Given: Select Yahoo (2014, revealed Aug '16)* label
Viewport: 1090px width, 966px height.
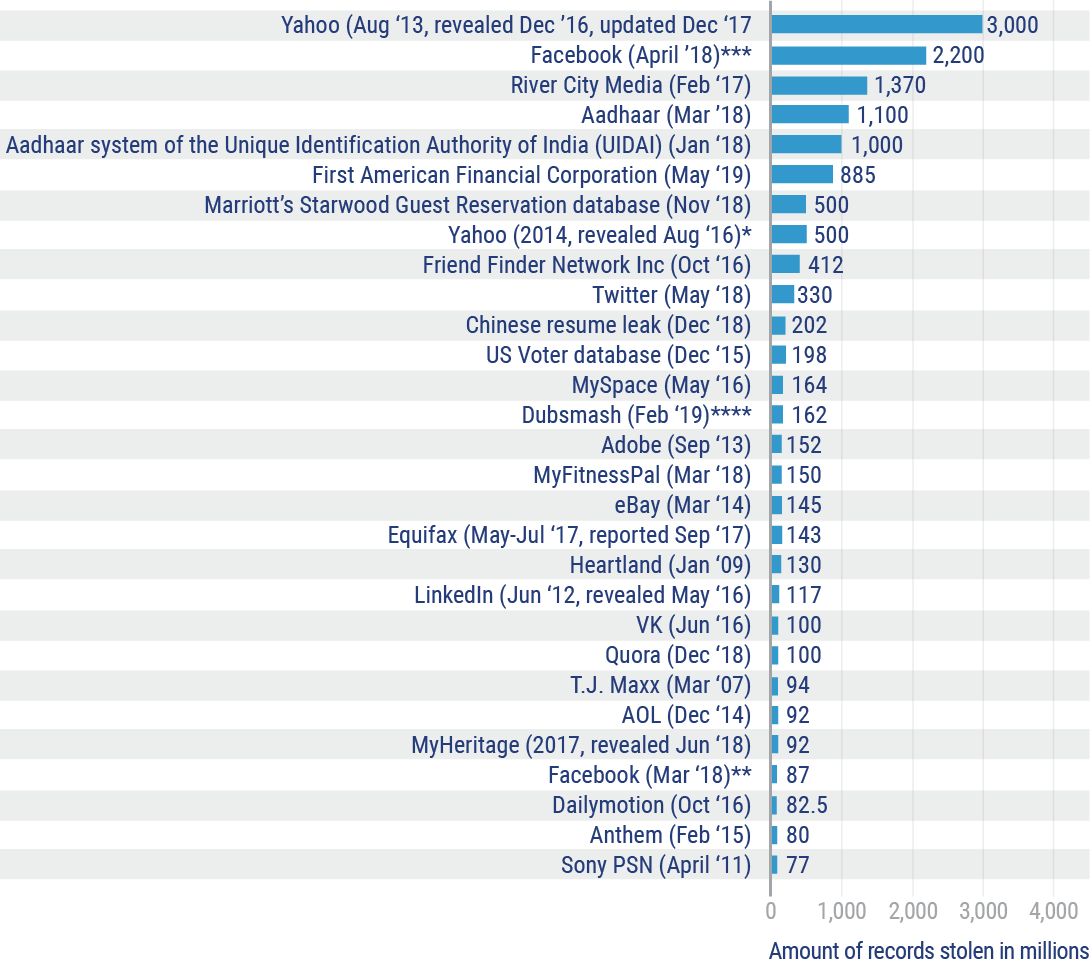Looking at the screenshot, I should pos(600,235).
